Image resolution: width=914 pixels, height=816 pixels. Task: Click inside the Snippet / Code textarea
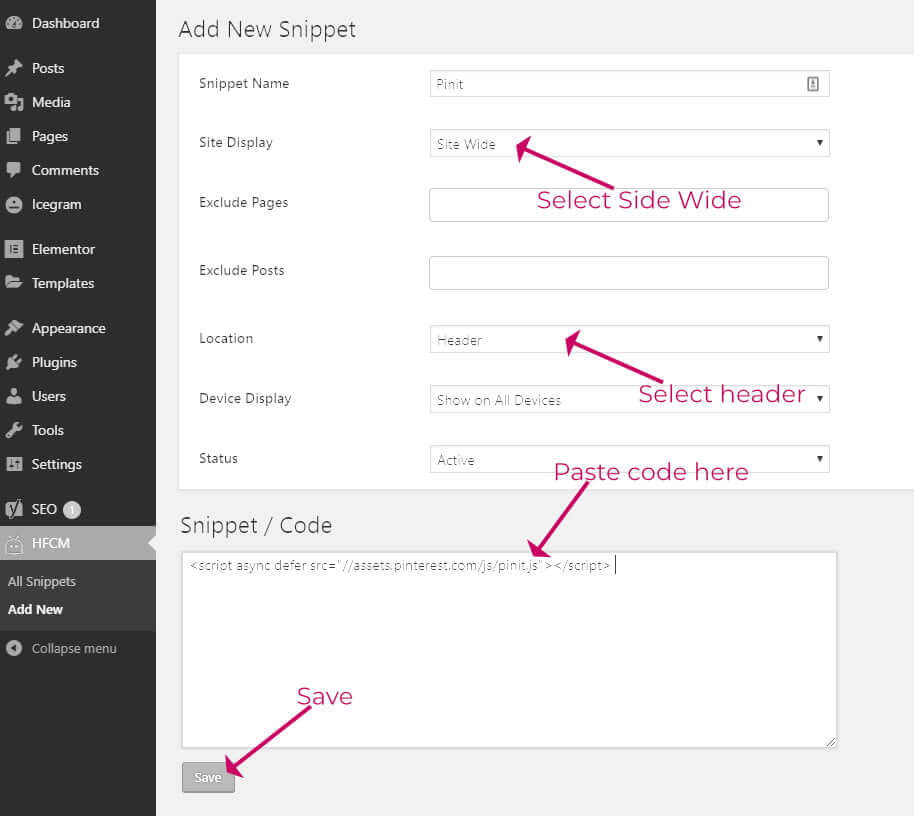click(x=509, y=650)
